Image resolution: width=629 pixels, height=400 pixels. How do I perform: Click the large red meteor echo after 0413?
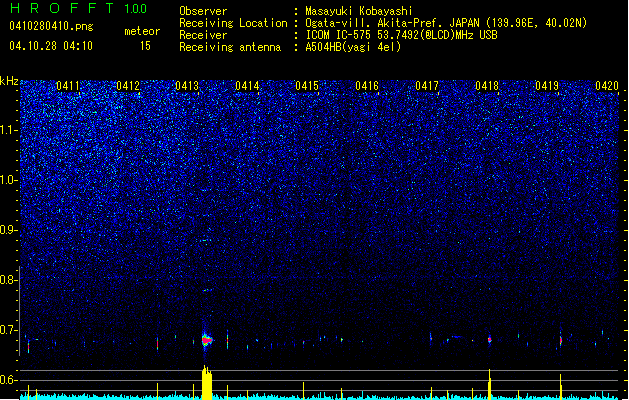(x=206, y=340)
